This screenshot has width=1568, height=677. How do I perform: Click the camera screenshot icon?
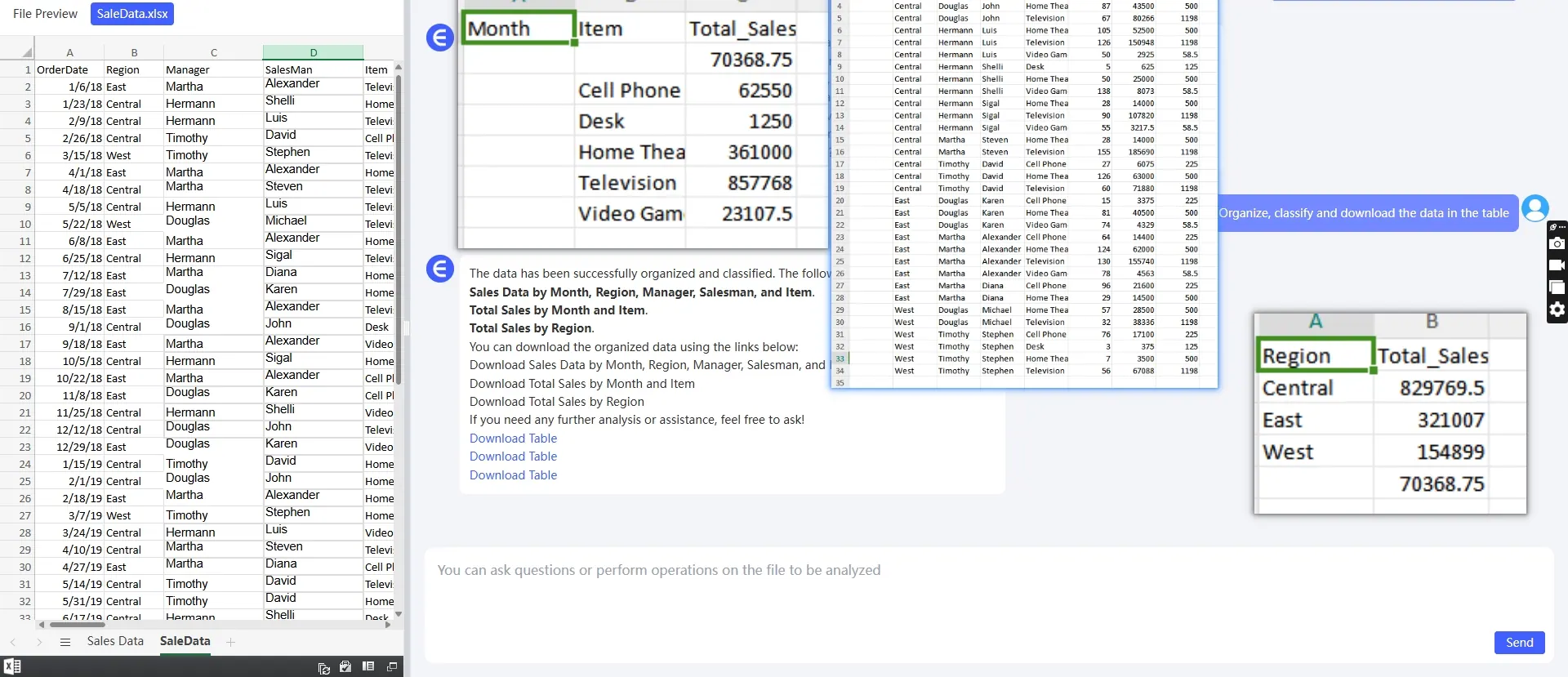click(x=1557, y=243)
